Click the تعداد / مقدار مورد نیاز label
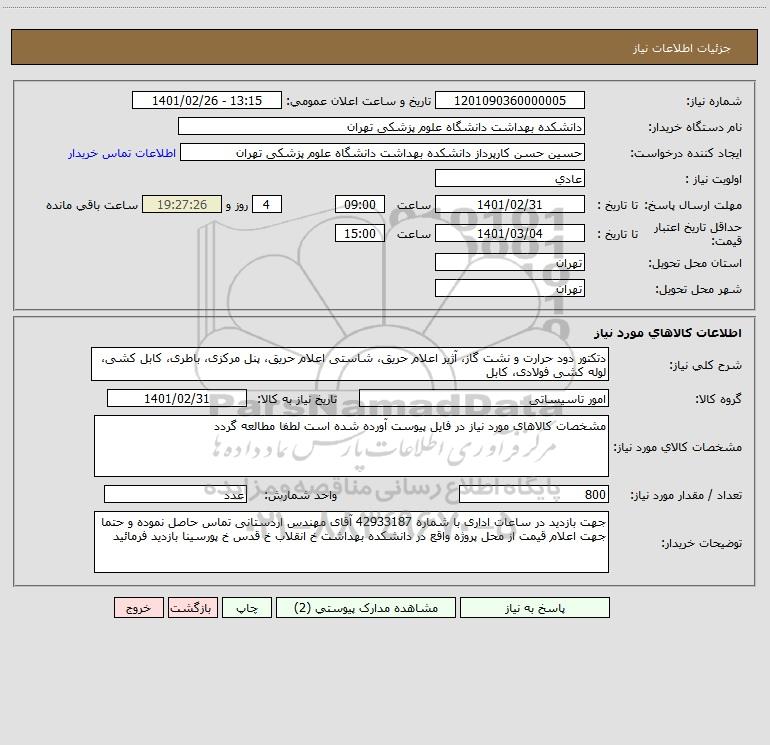 (686, 496)
